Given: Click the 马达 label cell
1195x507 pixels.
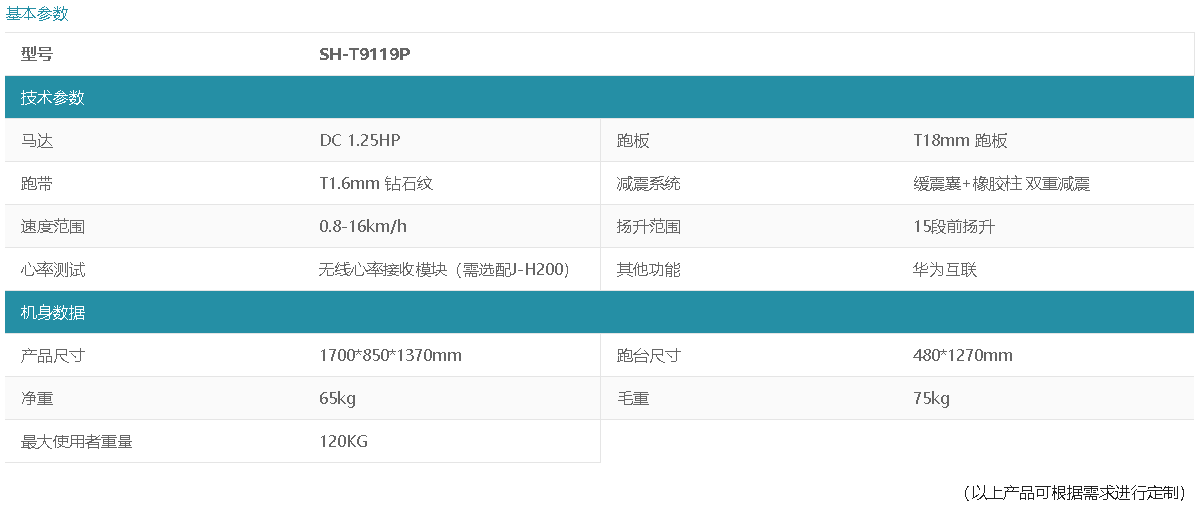Looking at the screenshot, I should pyautogui.click(x=37, y=141).
